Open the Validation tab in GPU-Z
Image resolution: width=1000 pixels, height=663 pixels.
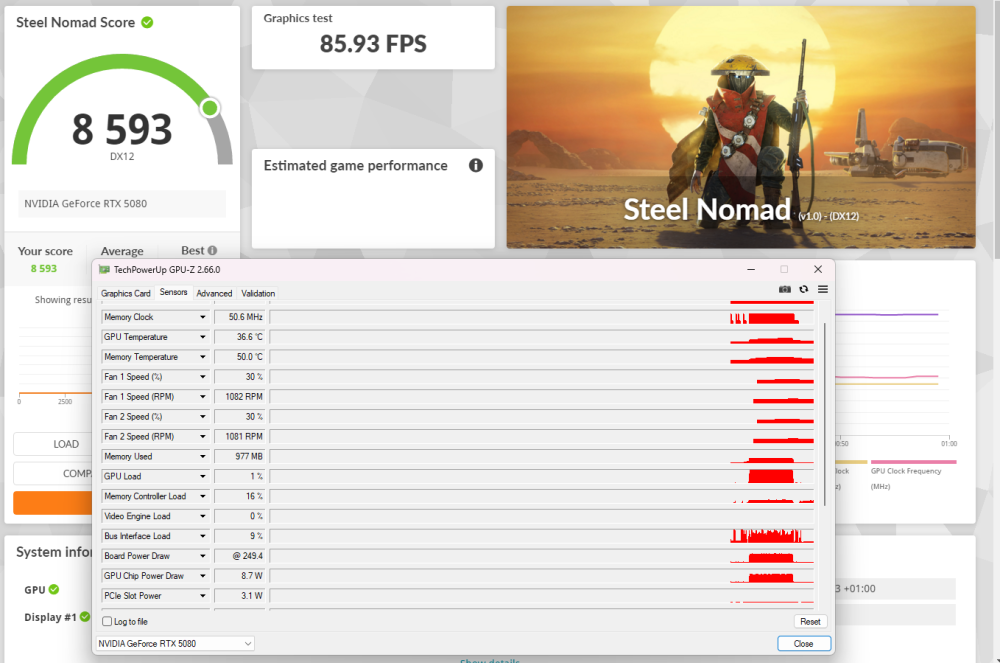coord(258,293)
